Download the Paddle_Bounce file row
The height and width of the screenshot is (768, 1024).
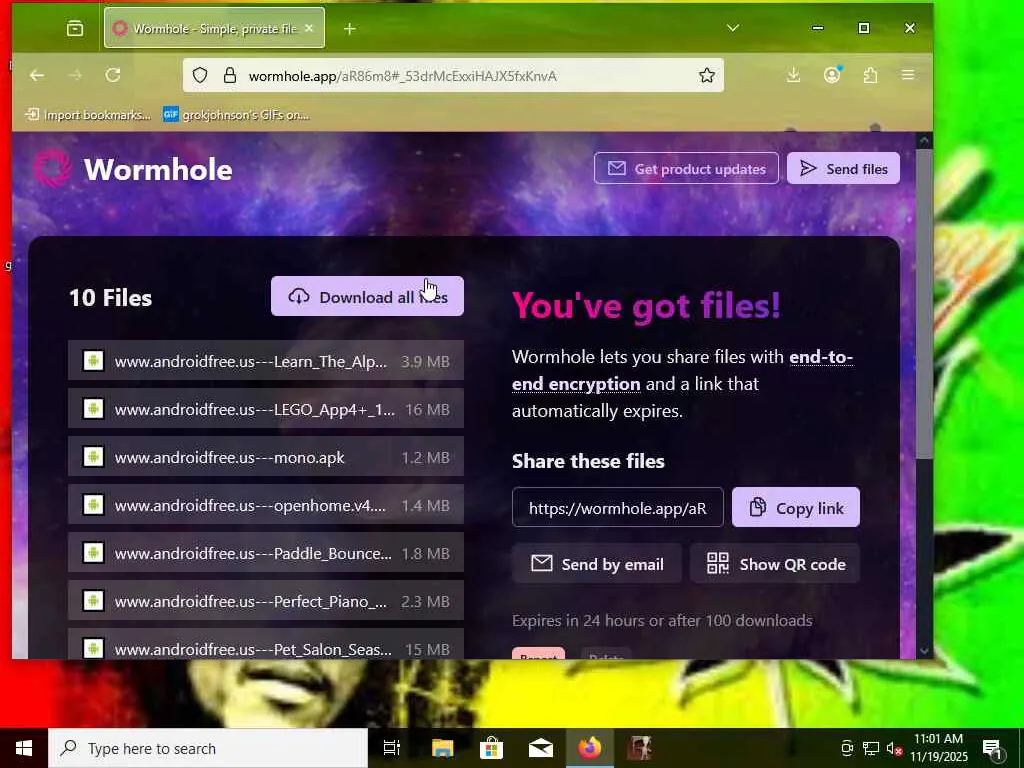[266, 553]
